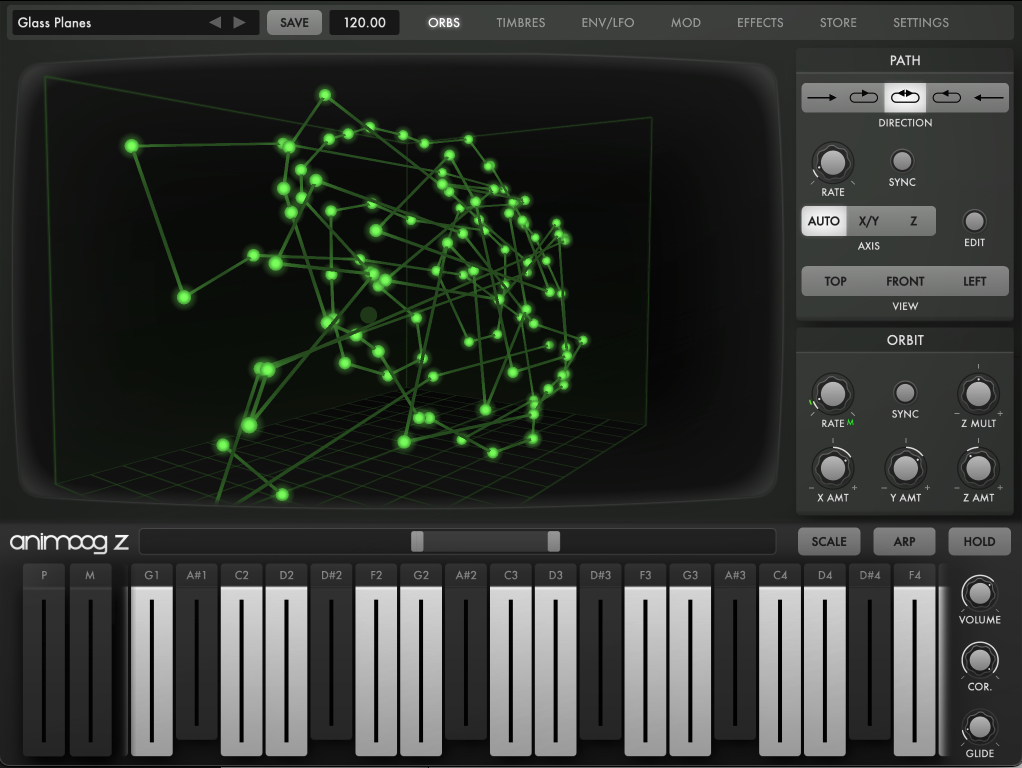This screenshot has width=1022, height=768.
Task: Open the Settings tab
Action: 921,23
